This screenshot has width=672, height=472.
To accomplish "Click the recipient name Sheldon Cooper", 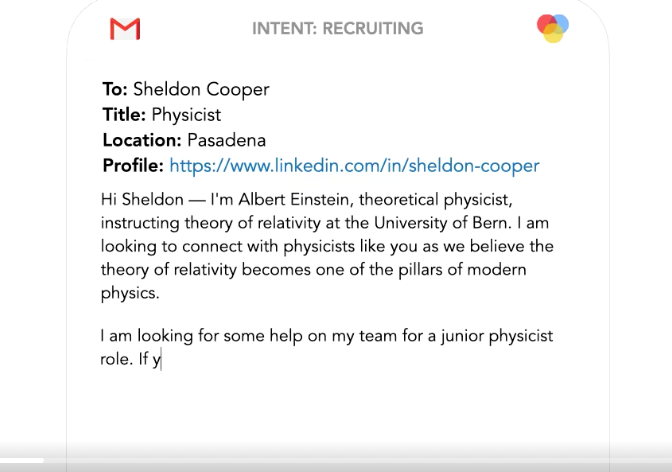I will click(201, 89).
